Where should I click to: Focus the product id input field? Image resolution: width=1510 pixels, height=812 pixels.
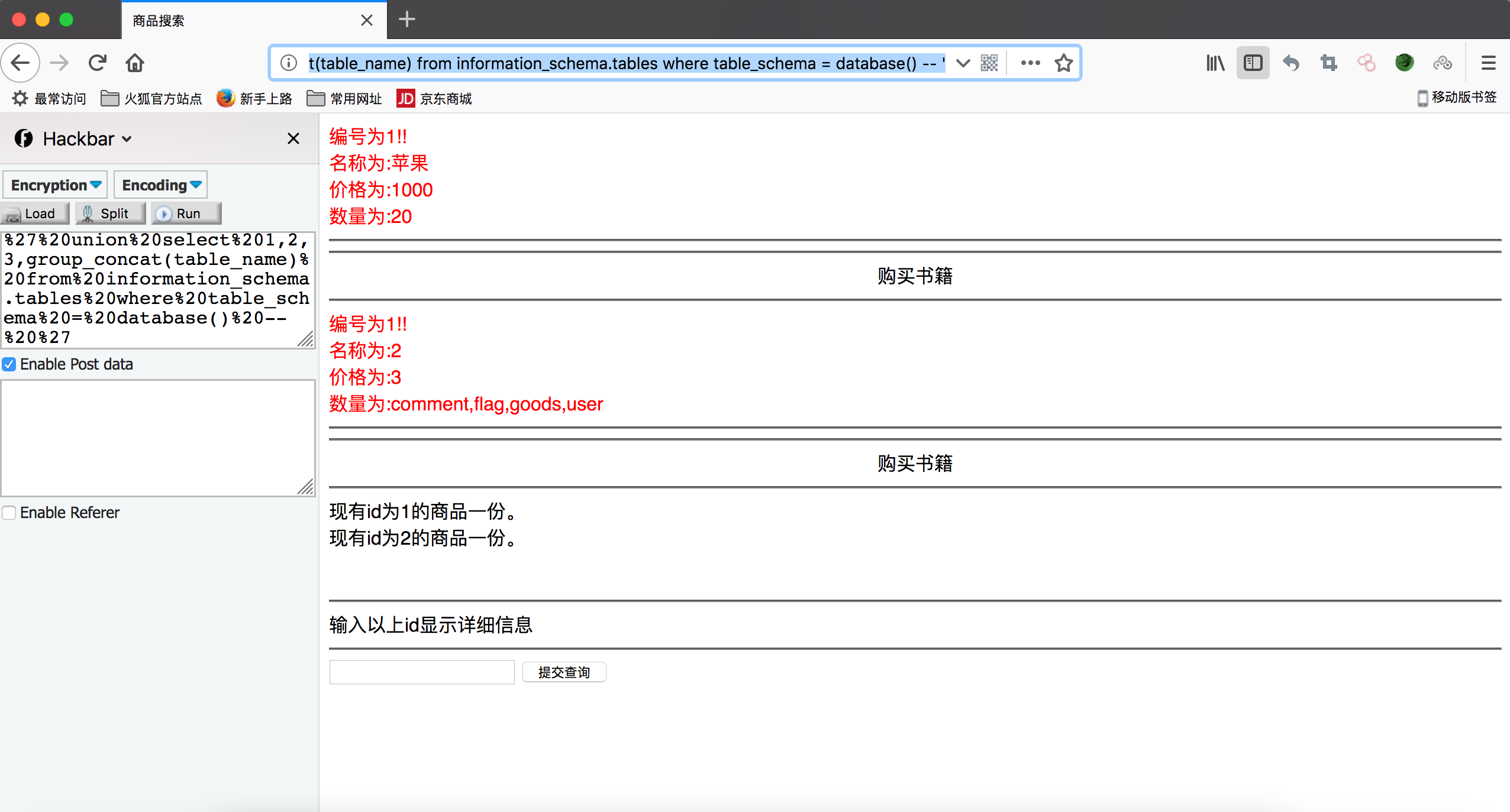(422, 672)
